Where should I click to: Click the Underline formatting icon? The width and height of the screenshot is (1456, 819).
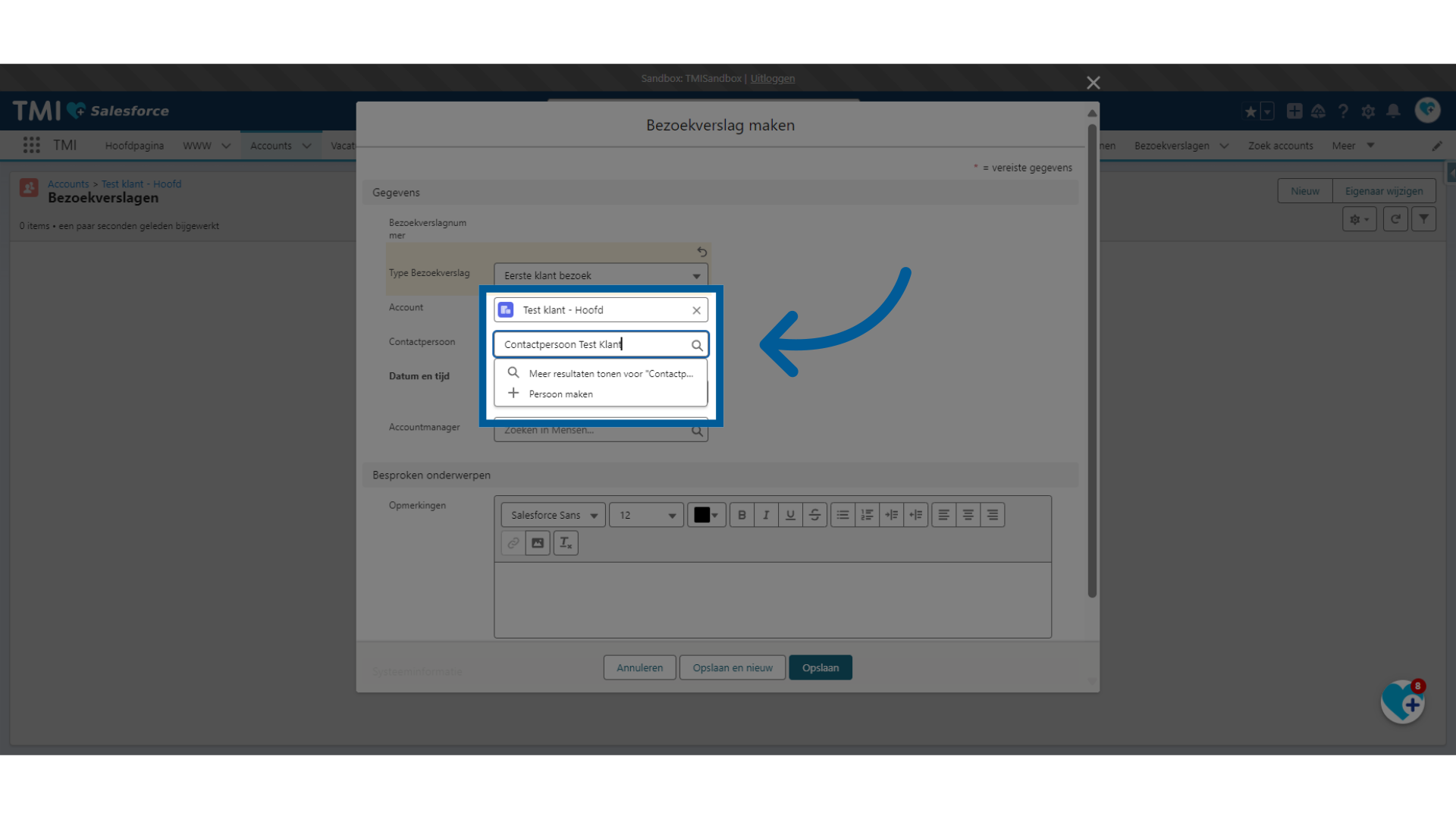tap(789, 515)
